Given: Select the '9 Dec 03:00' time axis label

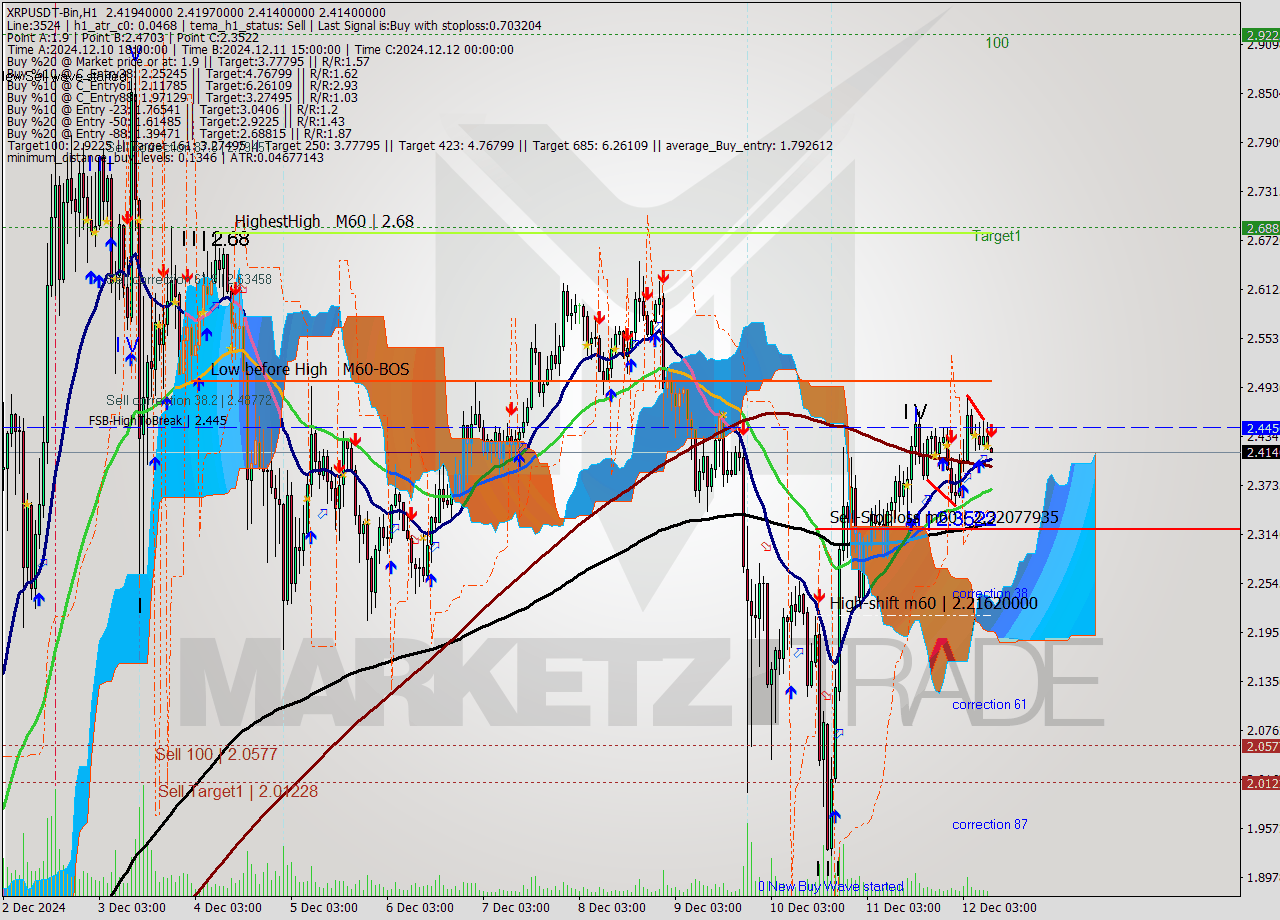Looking at the screenshot, I should pyautogui.click(x=707, y=908).
